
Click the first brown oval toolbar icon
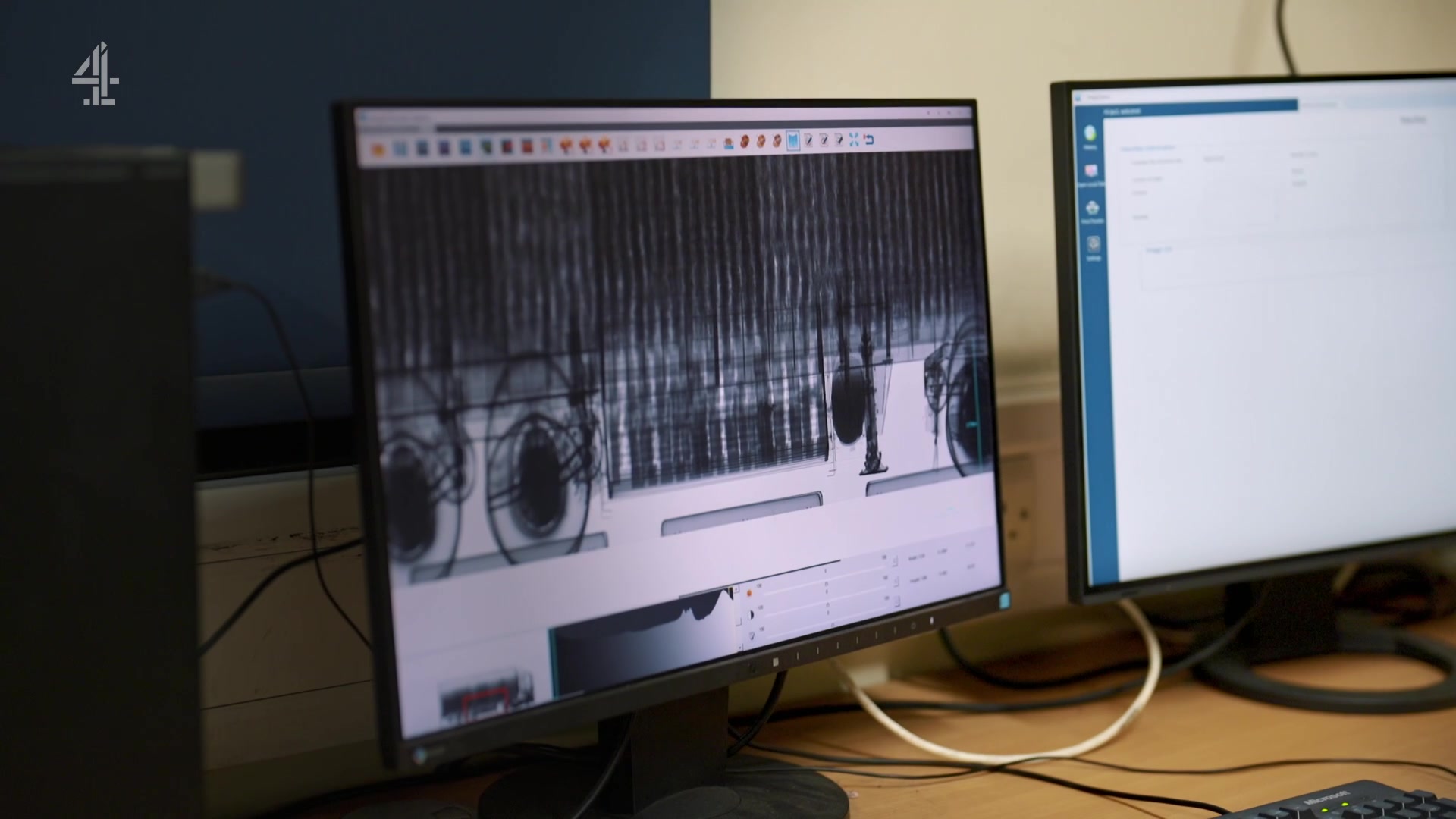(x=745, y=141)
